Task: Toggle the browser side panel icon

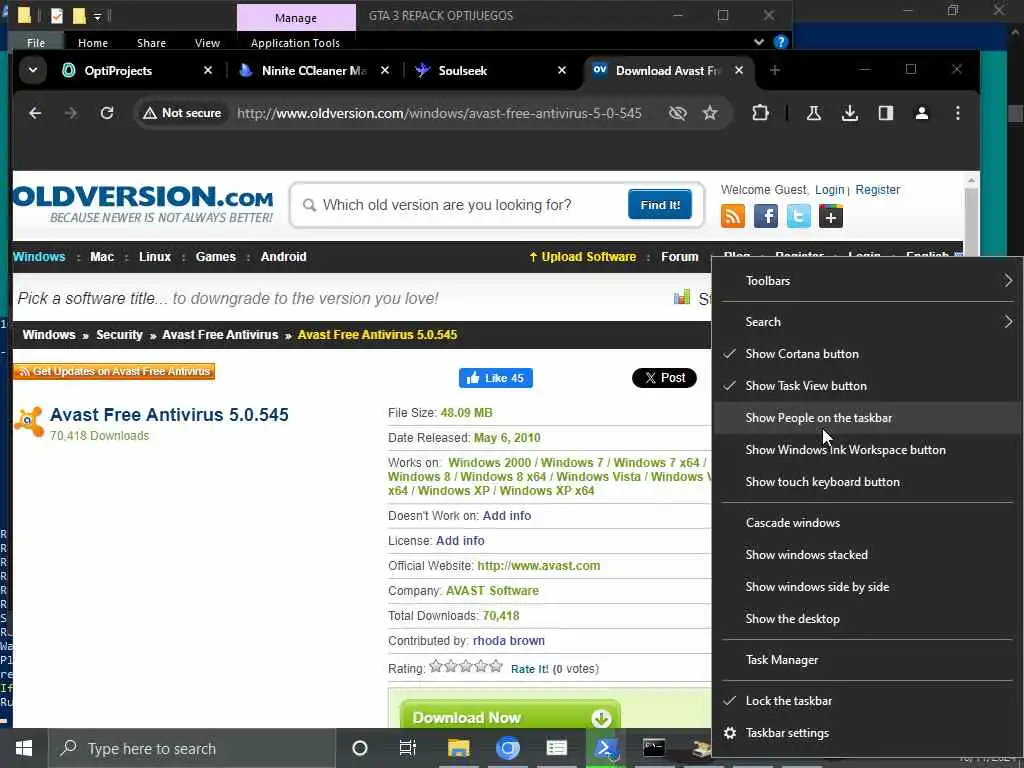Action: 886,113
